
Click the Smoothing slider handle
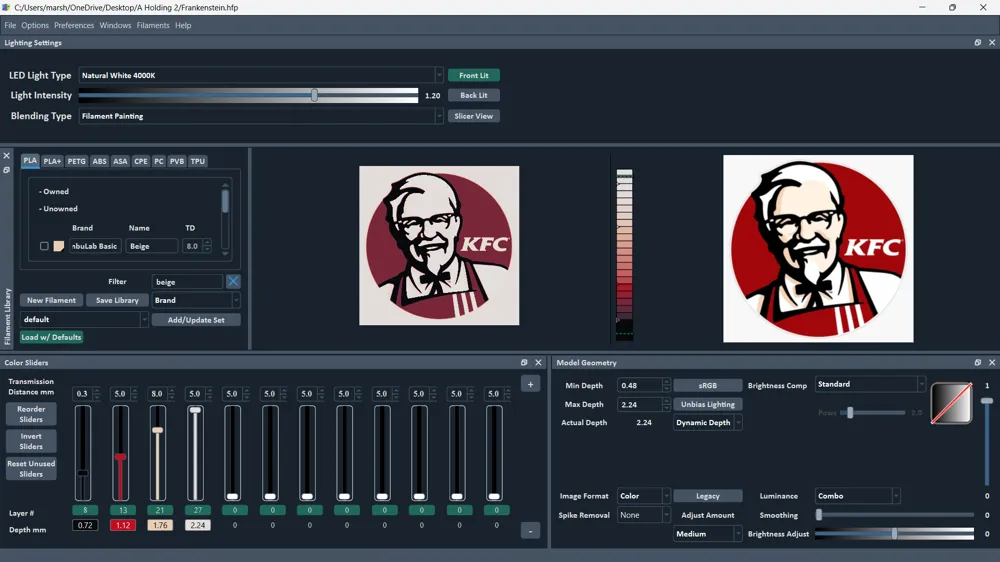(x=820, y=515)
